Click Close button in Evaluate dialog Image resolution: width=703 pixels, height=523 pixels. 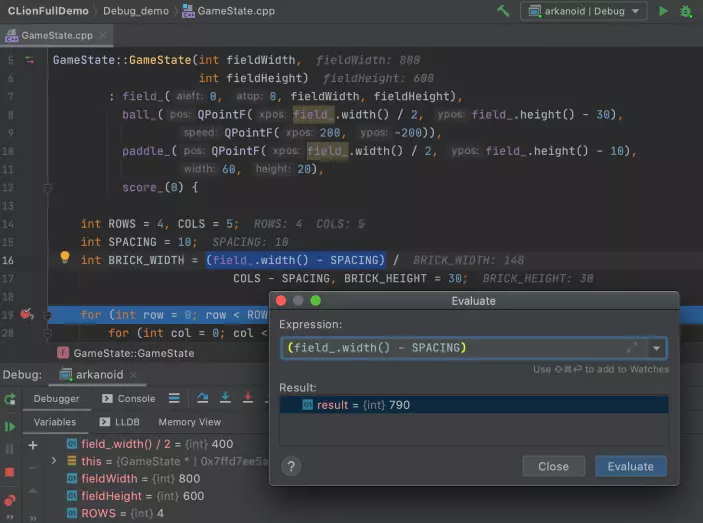[553, 467]
